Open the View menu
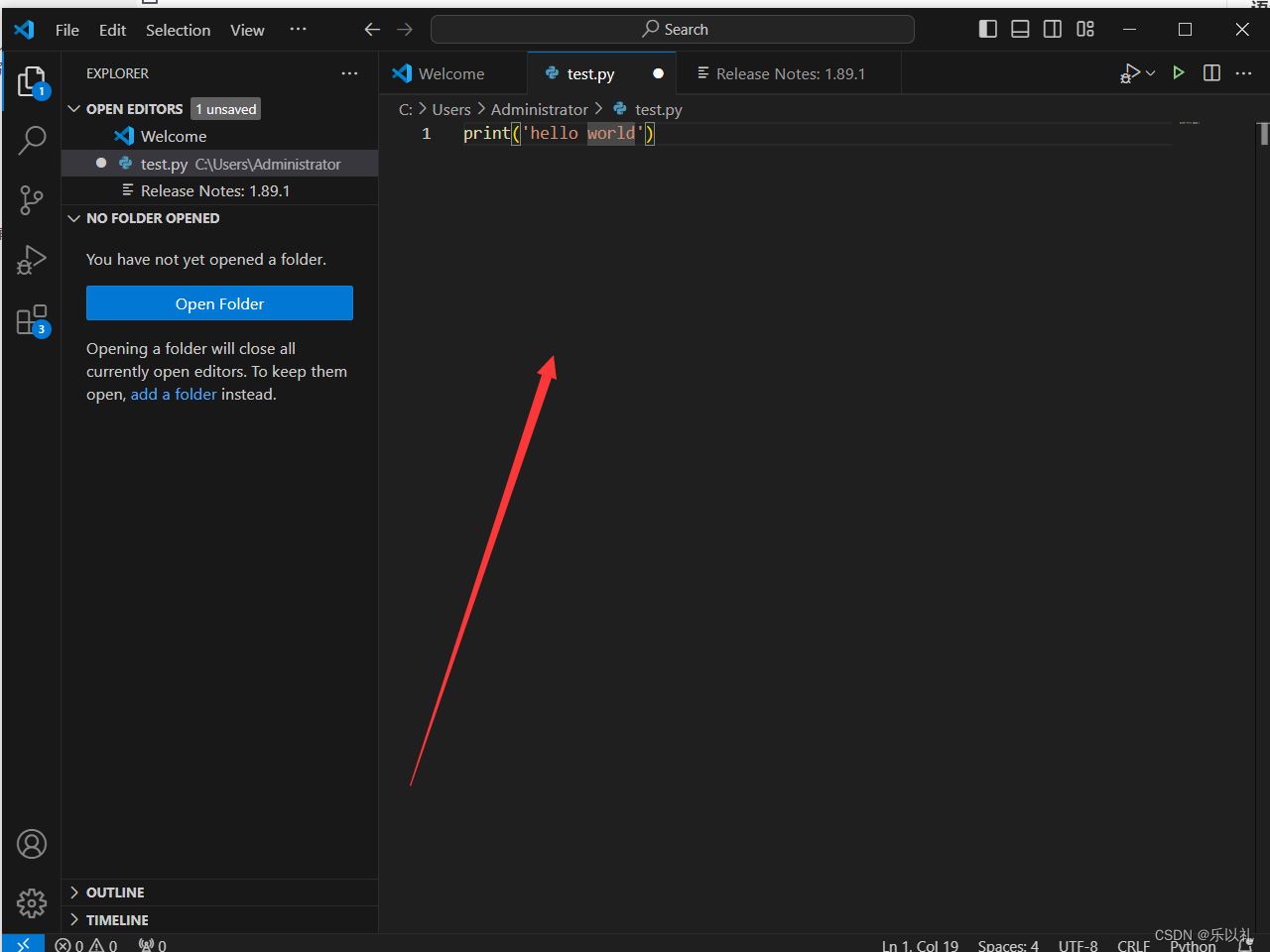1270x952 pixels. (x=246, y=30)
